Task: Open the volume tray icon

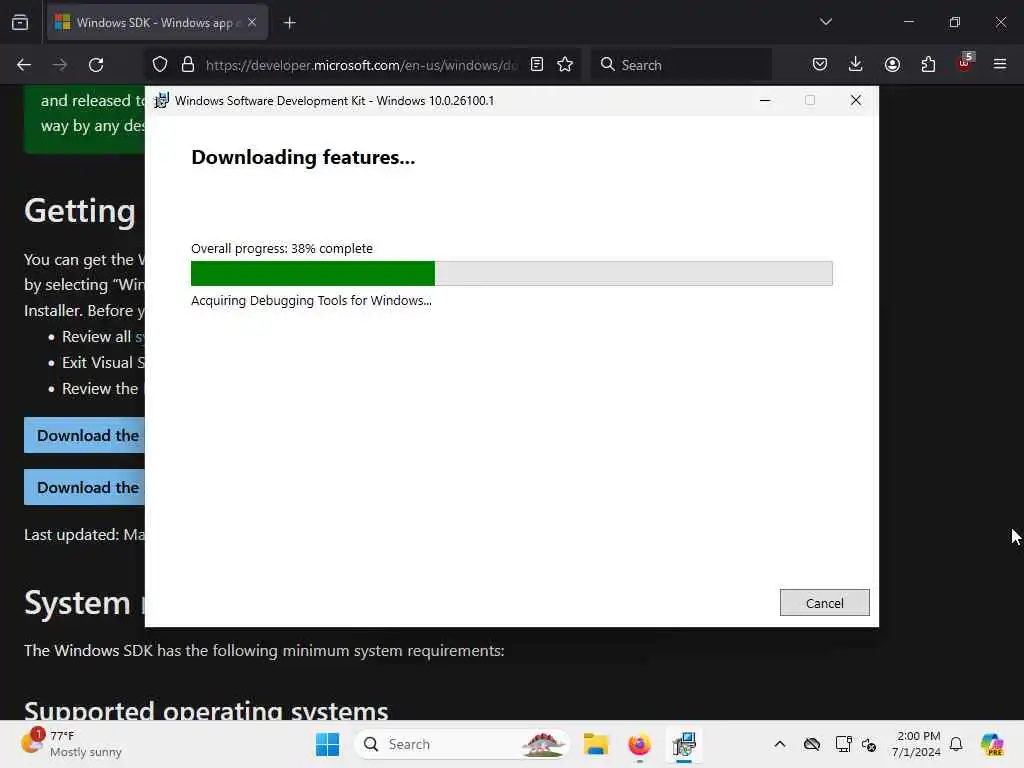Action: [x=869, y=744]
